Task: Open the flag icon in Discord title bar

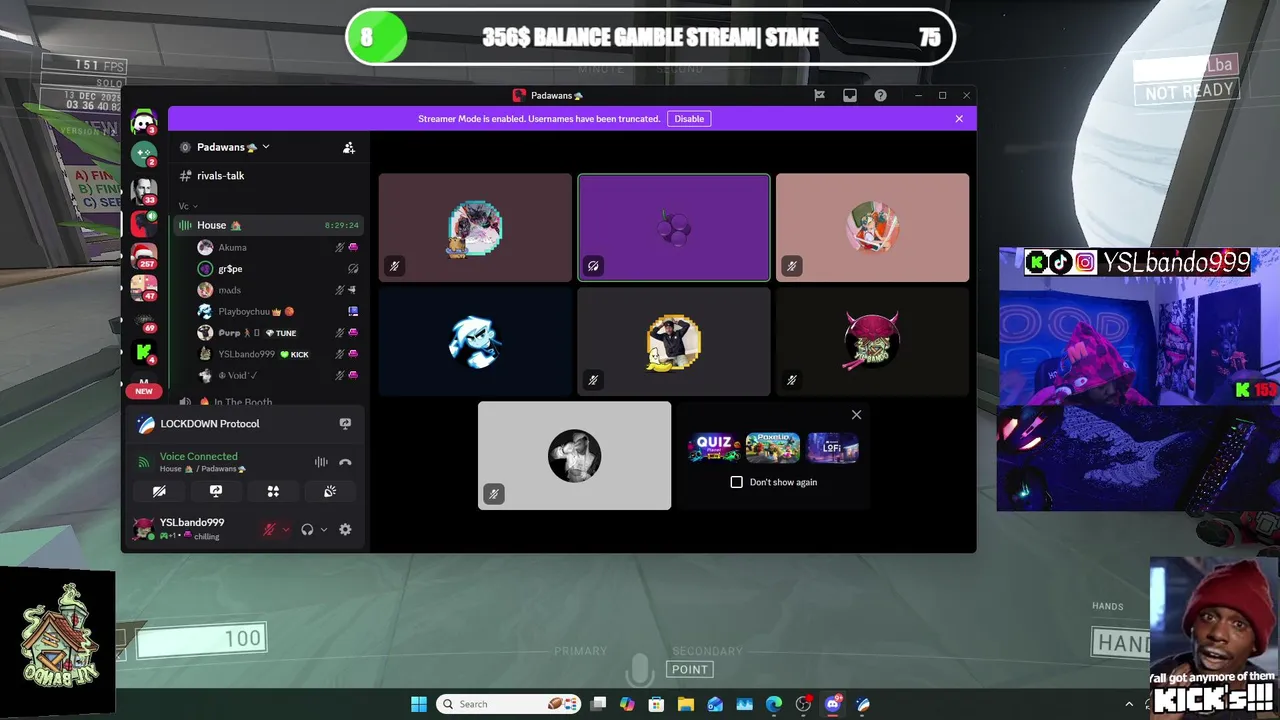Action: coord(819,95)
